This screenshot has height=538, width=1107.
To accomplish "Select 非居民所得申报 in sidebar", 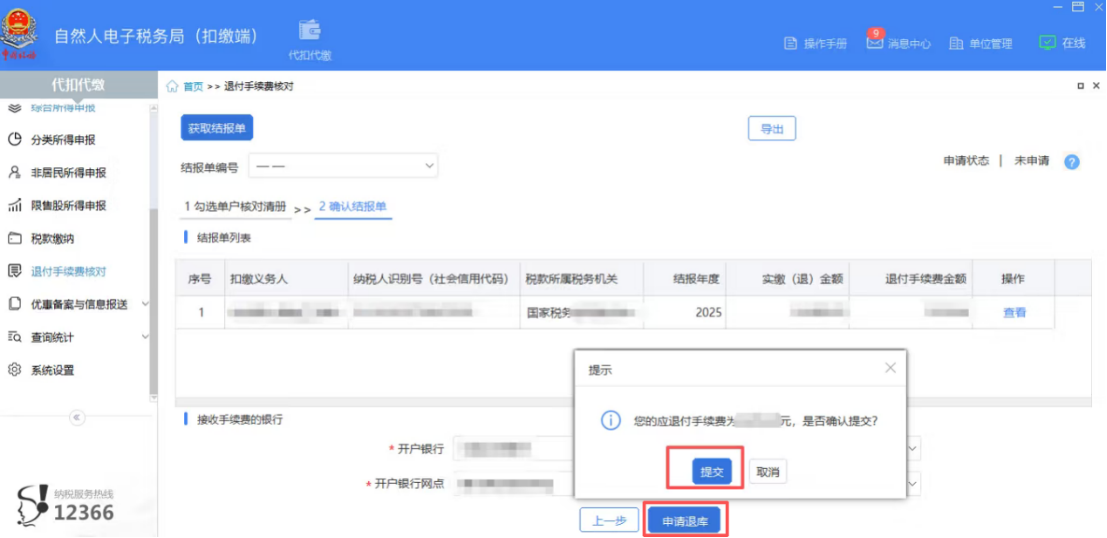I will click(x=68, y=173).
